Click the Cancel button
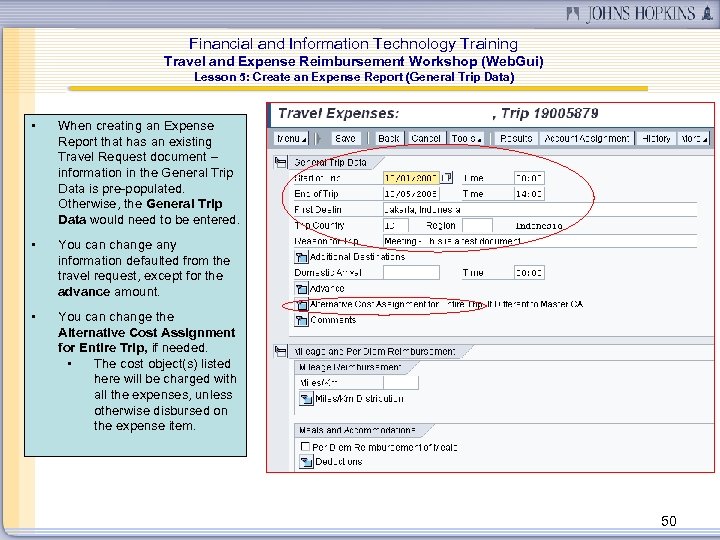Image resolution: width=720 pixels, height=540 pixels. 426,138
